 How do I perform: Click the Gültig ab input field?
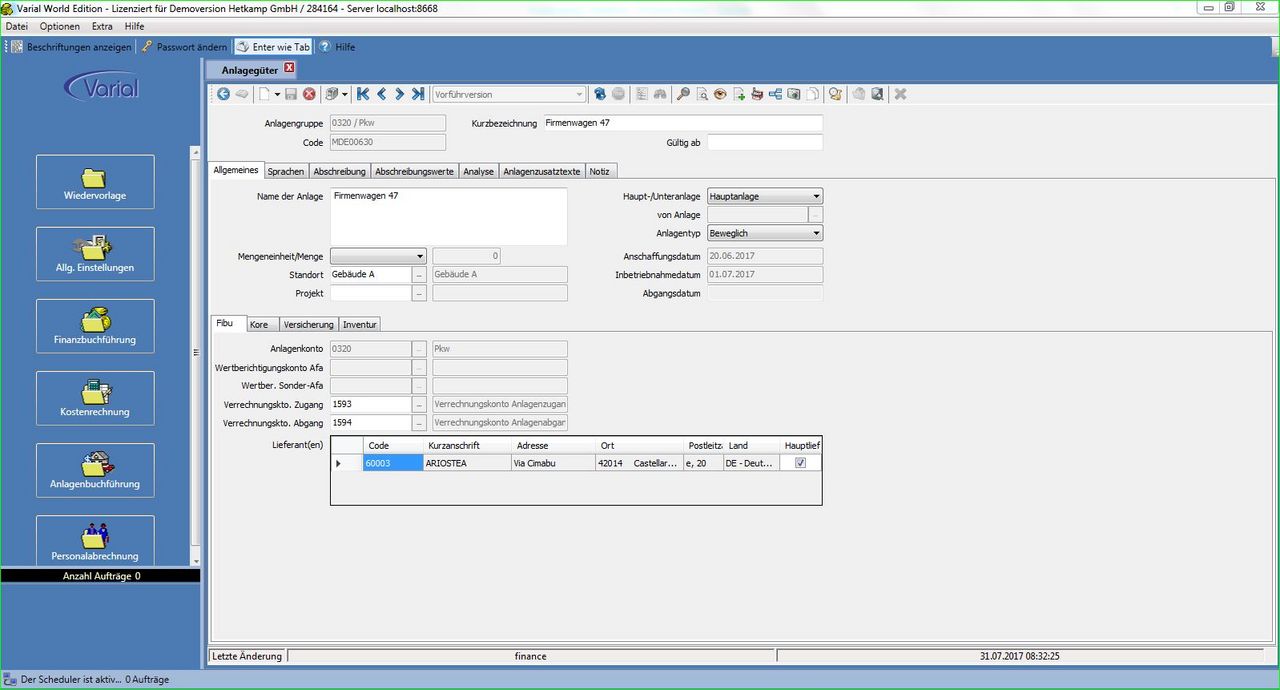click(x=765, y=143)
